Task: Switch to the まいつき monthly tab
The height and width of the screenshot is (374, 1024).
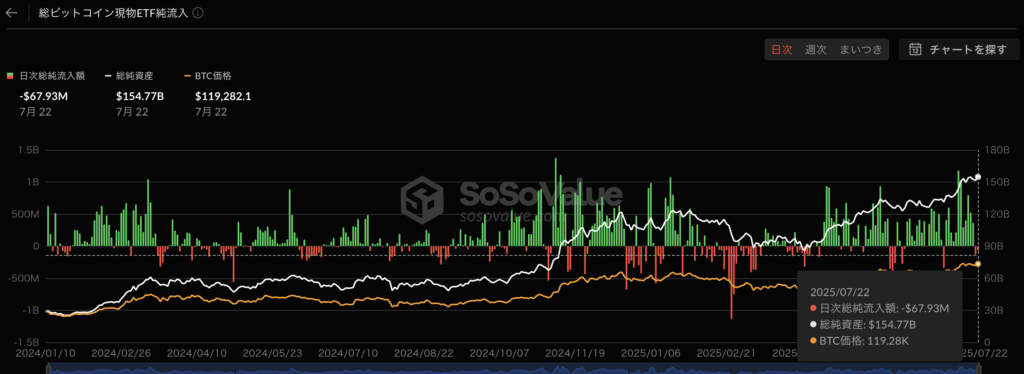Action: coord(861,50)
